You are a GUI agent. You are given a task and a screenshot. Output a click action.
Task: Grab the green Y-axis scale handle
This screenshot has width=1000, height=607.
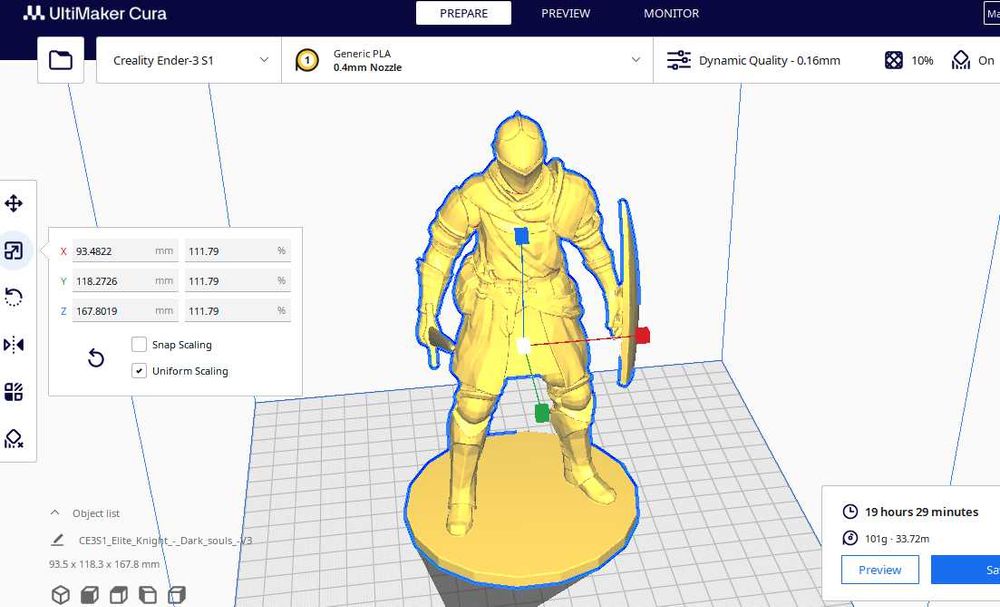pos(541,413)
